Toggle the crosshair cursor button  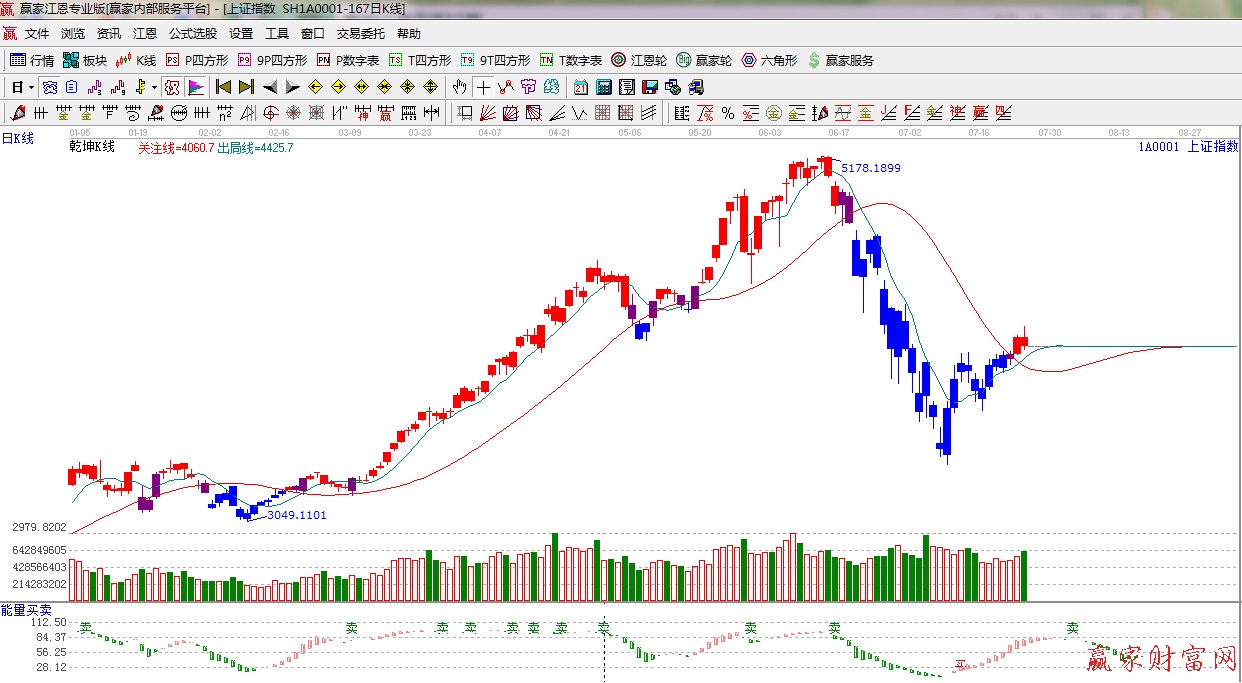[x=483, y=87]
